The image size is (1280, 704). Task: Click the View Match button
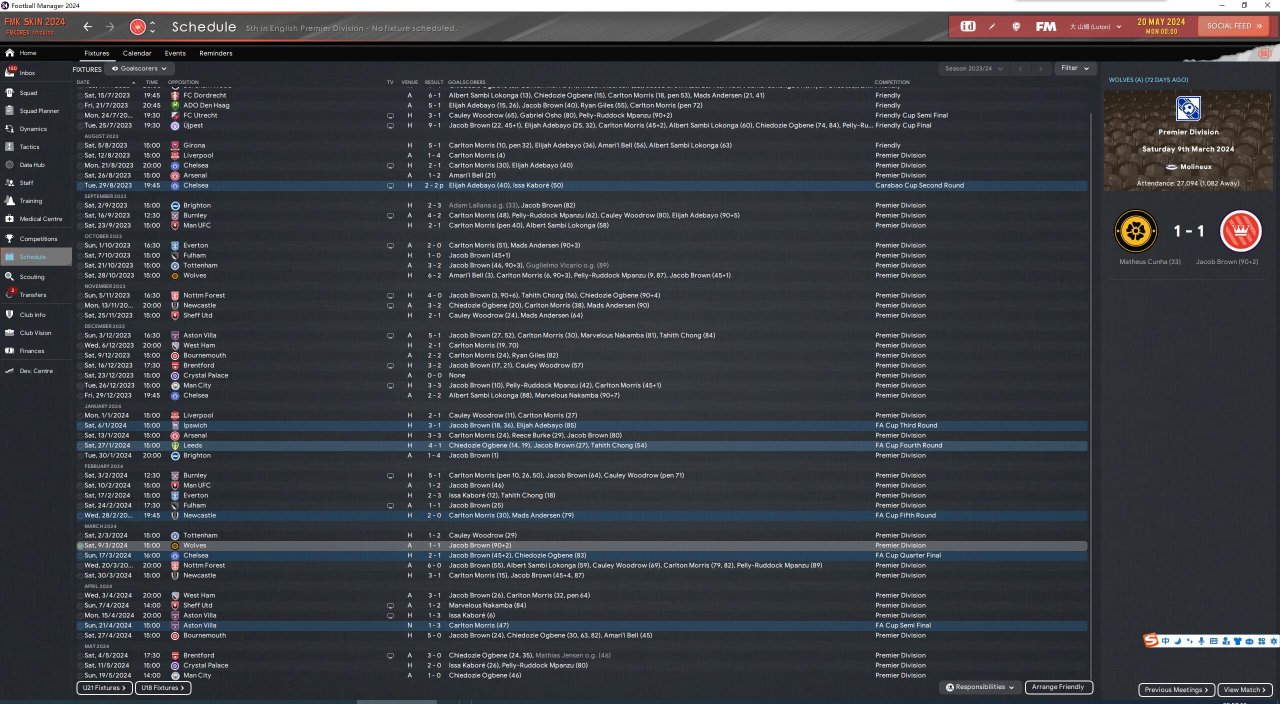point(1246,690)
